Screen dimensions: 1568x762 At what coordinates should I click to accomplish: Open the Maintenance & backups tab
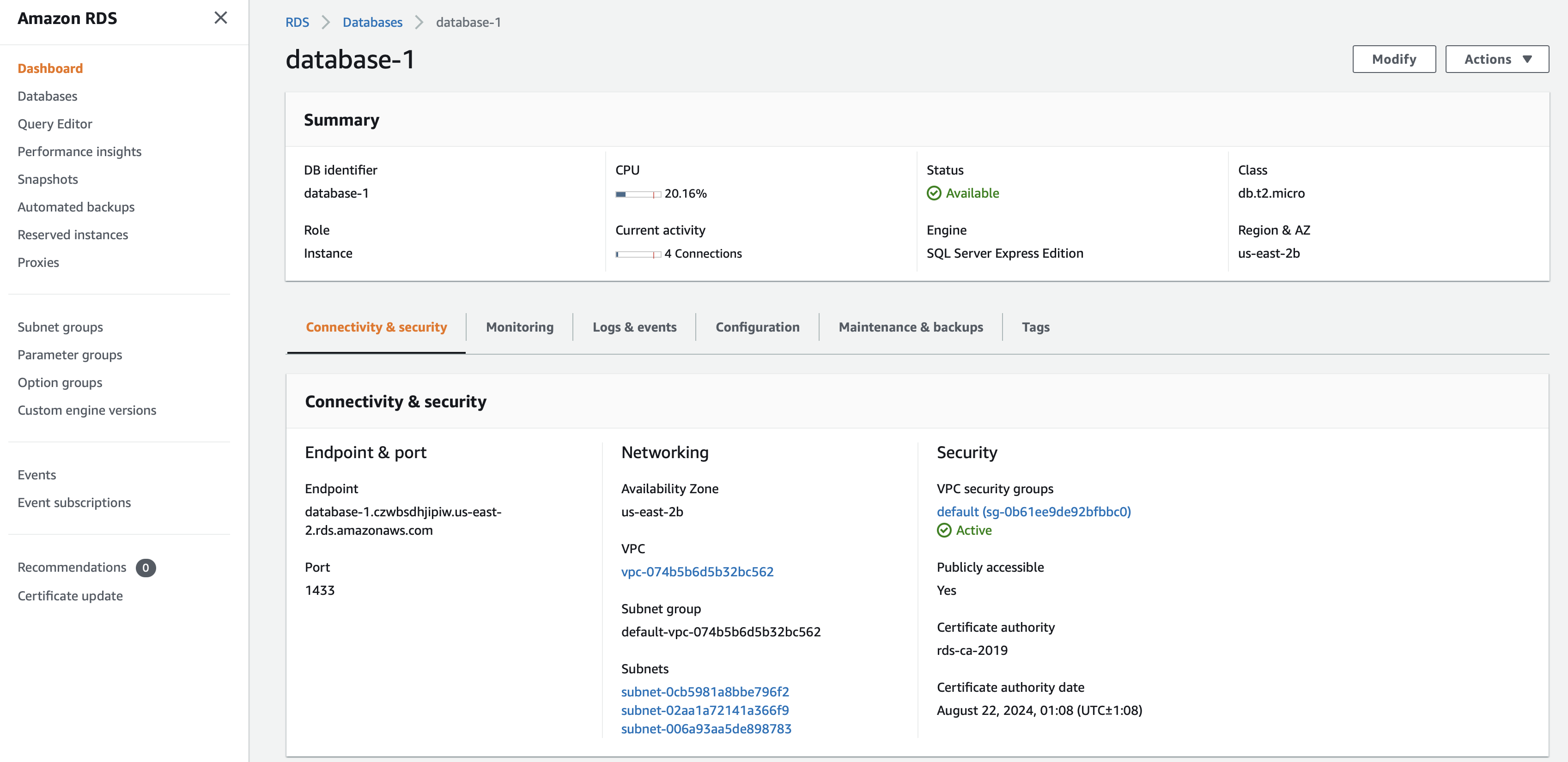[910, 327]
